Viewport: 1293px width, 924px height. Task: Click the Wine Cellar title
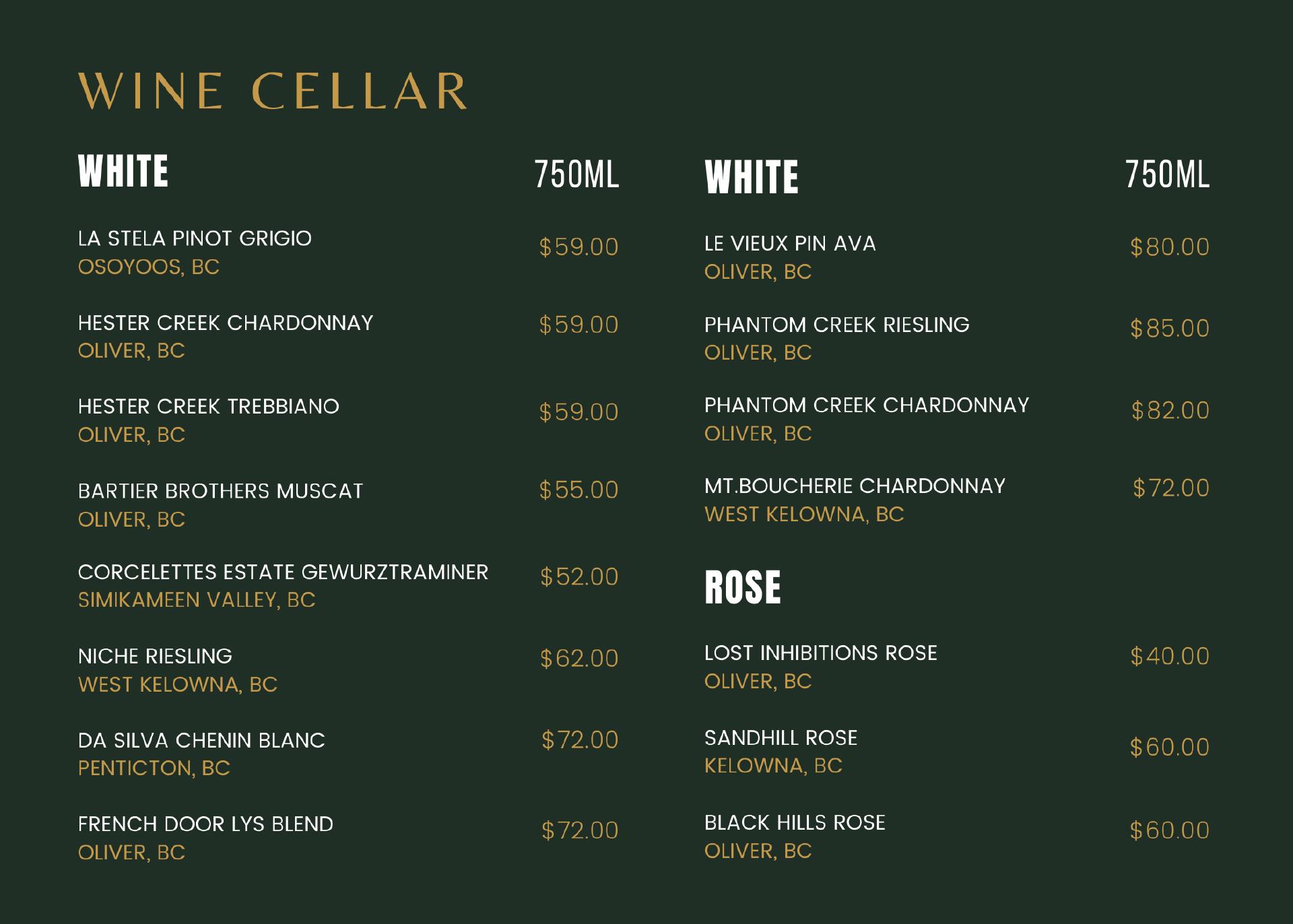272,91
